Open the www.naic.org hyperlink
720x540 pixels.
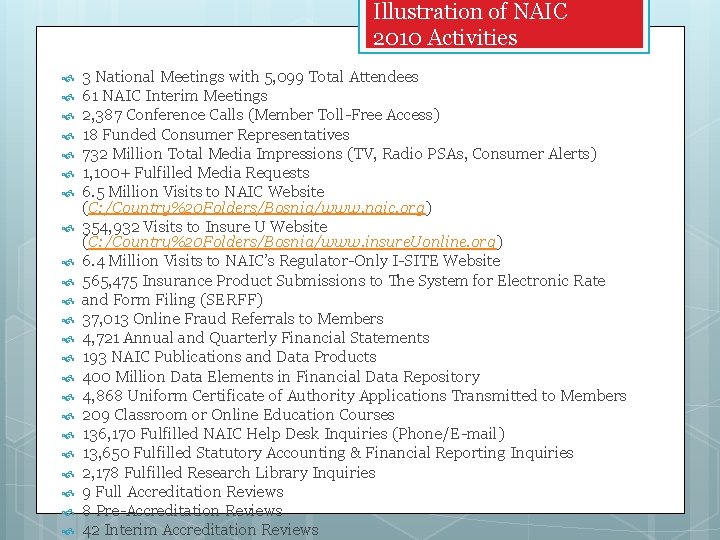256,208
